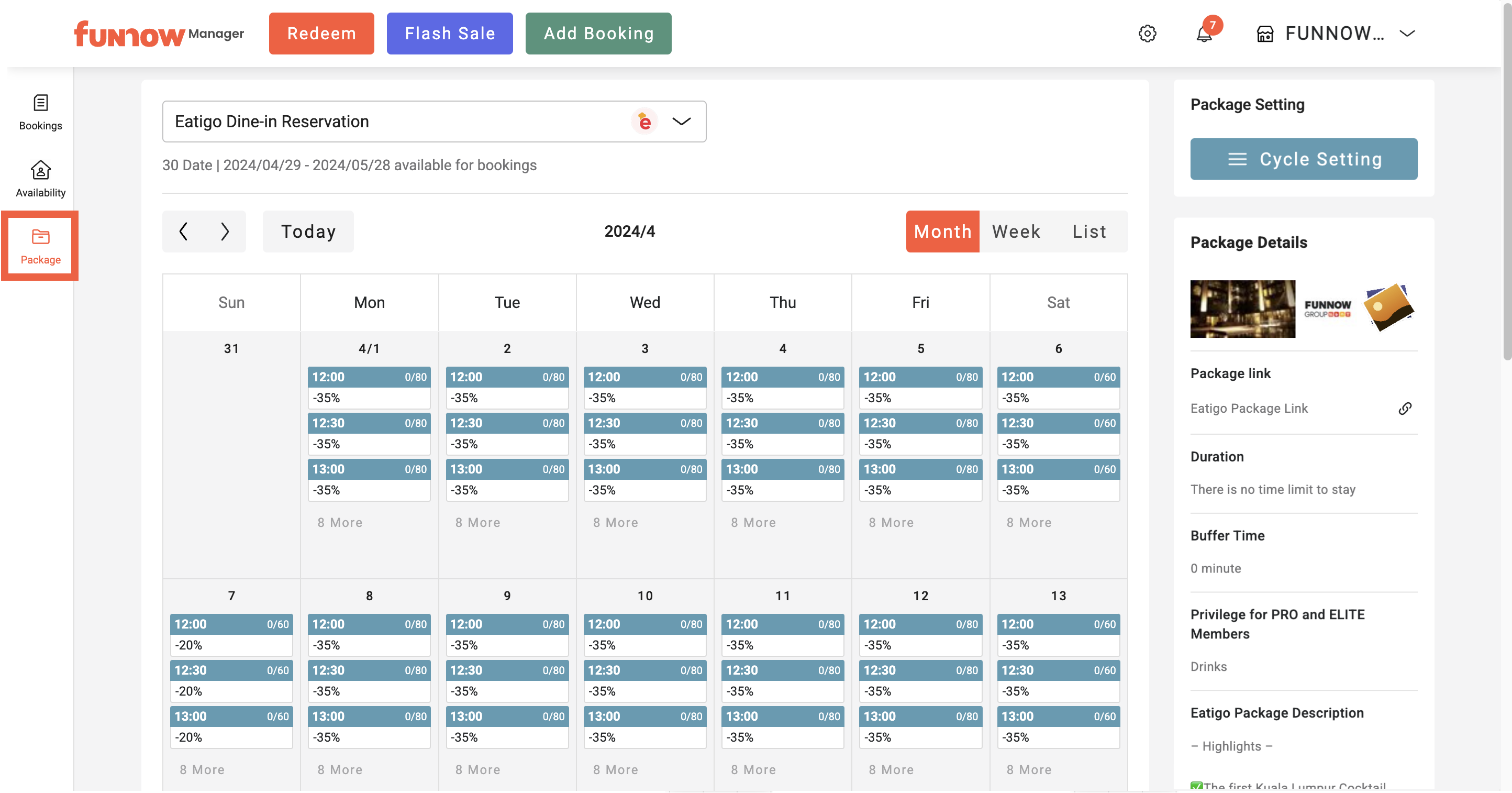Screen dimensions: 1512x793
Task: Open the 12:30 slot on April 5
Action: click(920, 434)
